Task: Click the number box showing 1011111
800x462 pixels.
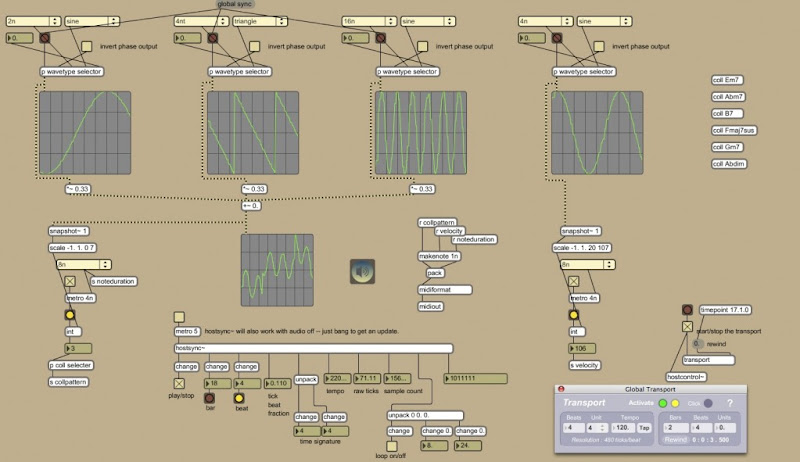Action: [476, 379]
